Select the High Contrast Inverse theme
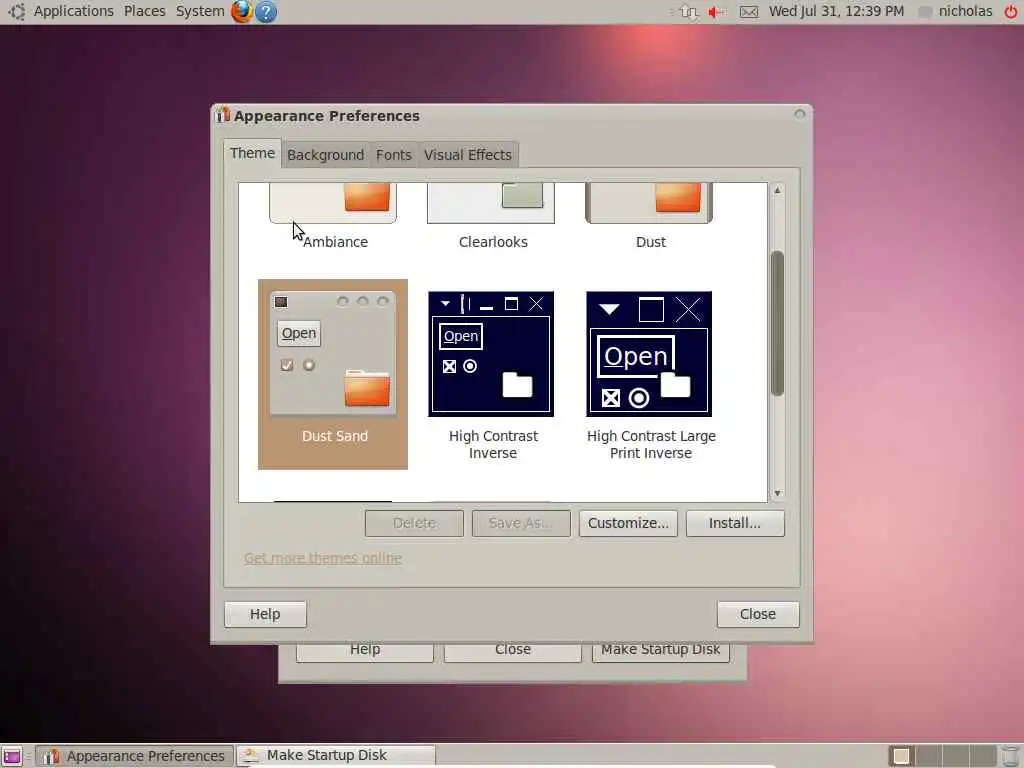The image size is (1024, 768). (491, 374)
